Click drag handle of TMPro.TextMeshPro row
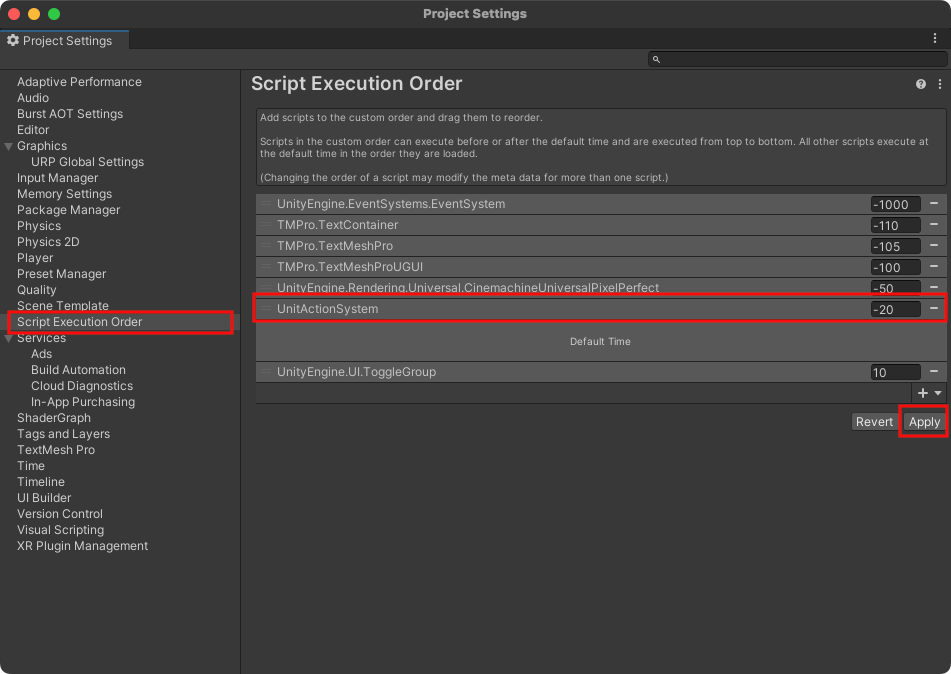 (x=266, y=246)
